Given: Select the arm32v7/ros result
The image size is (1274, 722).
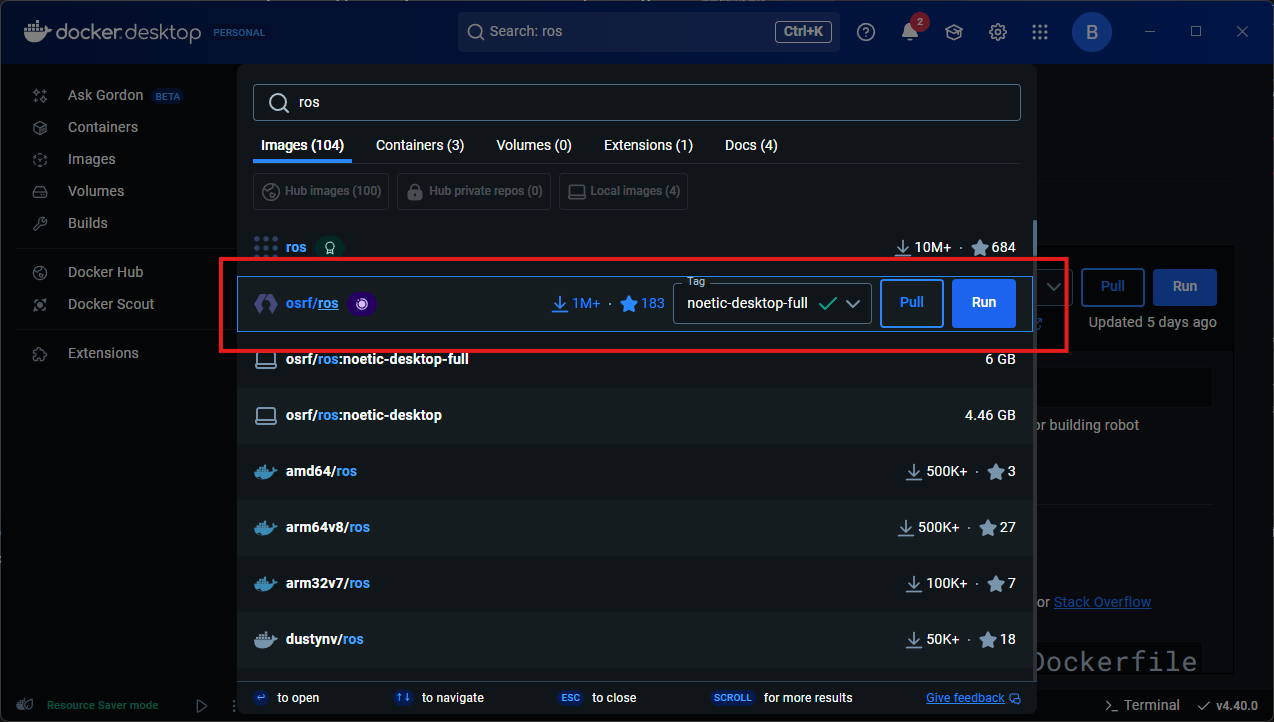Looking at the screenshot, I should coord(635,584).
